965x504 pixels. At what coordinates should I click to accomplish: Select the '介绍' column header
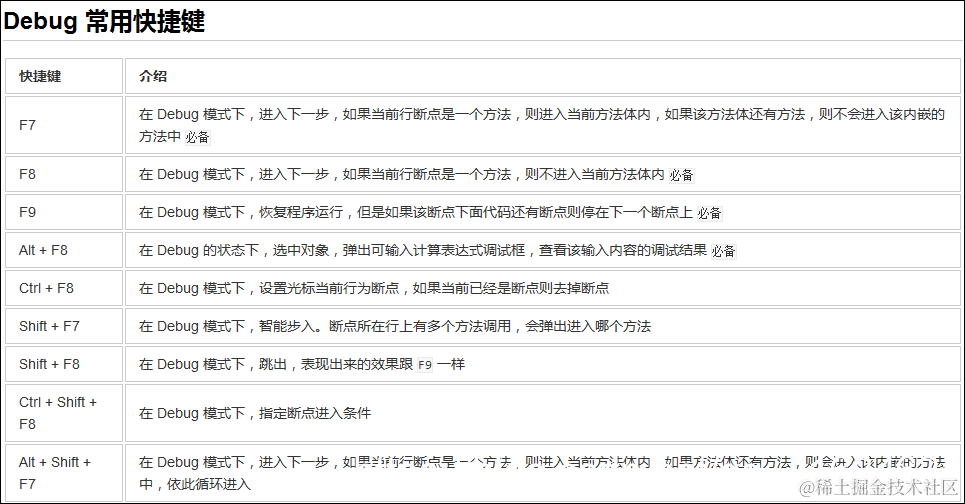coord(542,76)
